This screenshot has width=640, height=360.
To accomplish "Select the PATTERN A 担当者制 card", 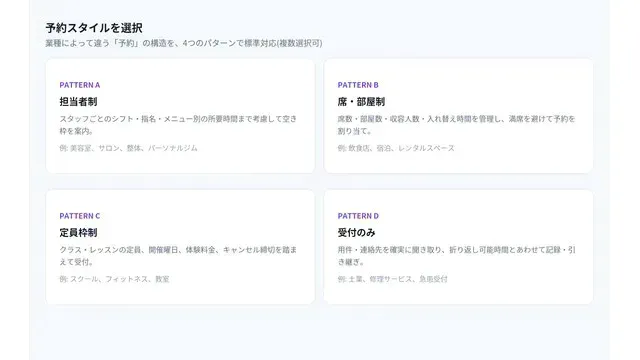I will click(x=180, y=116).
